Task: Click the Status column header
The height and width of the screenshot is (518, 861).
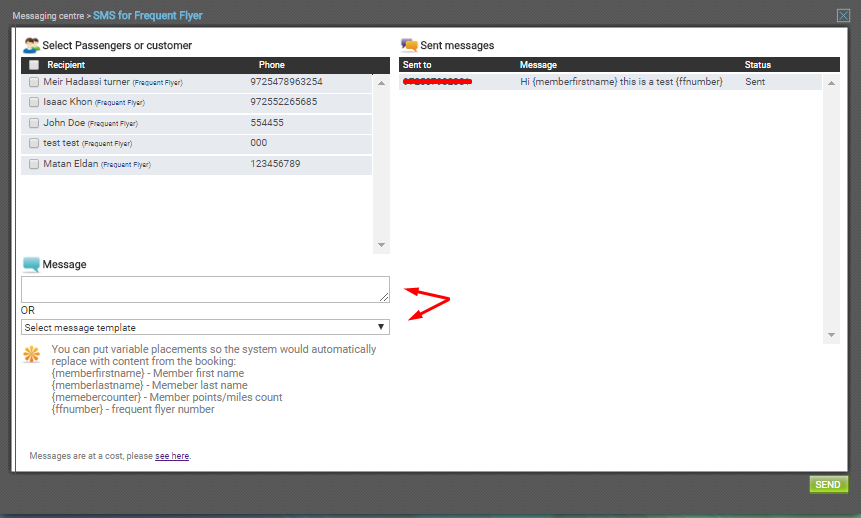Action: (758, 65)
